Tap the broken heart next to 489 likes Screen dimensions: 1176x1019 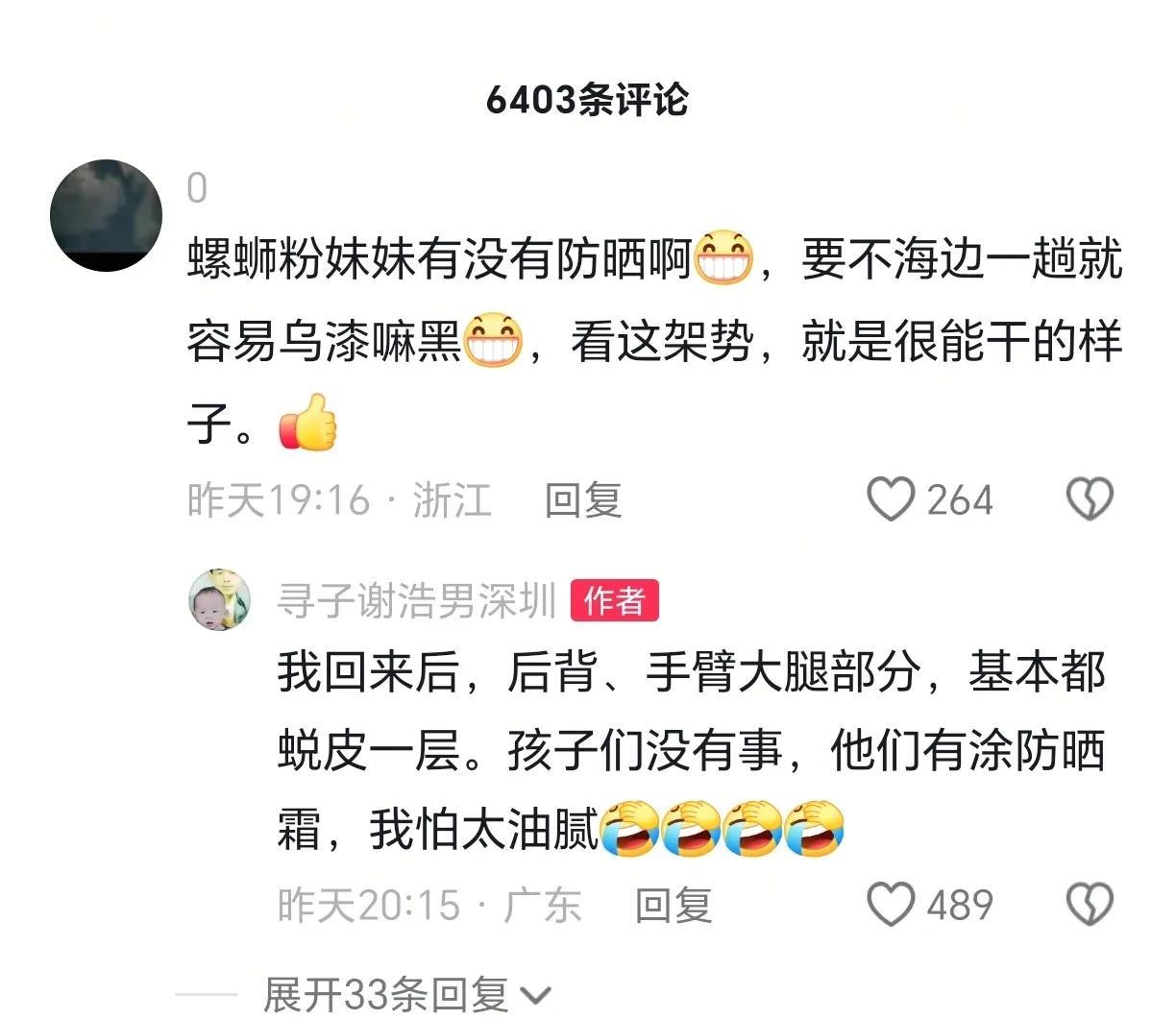click(1090, 905)
